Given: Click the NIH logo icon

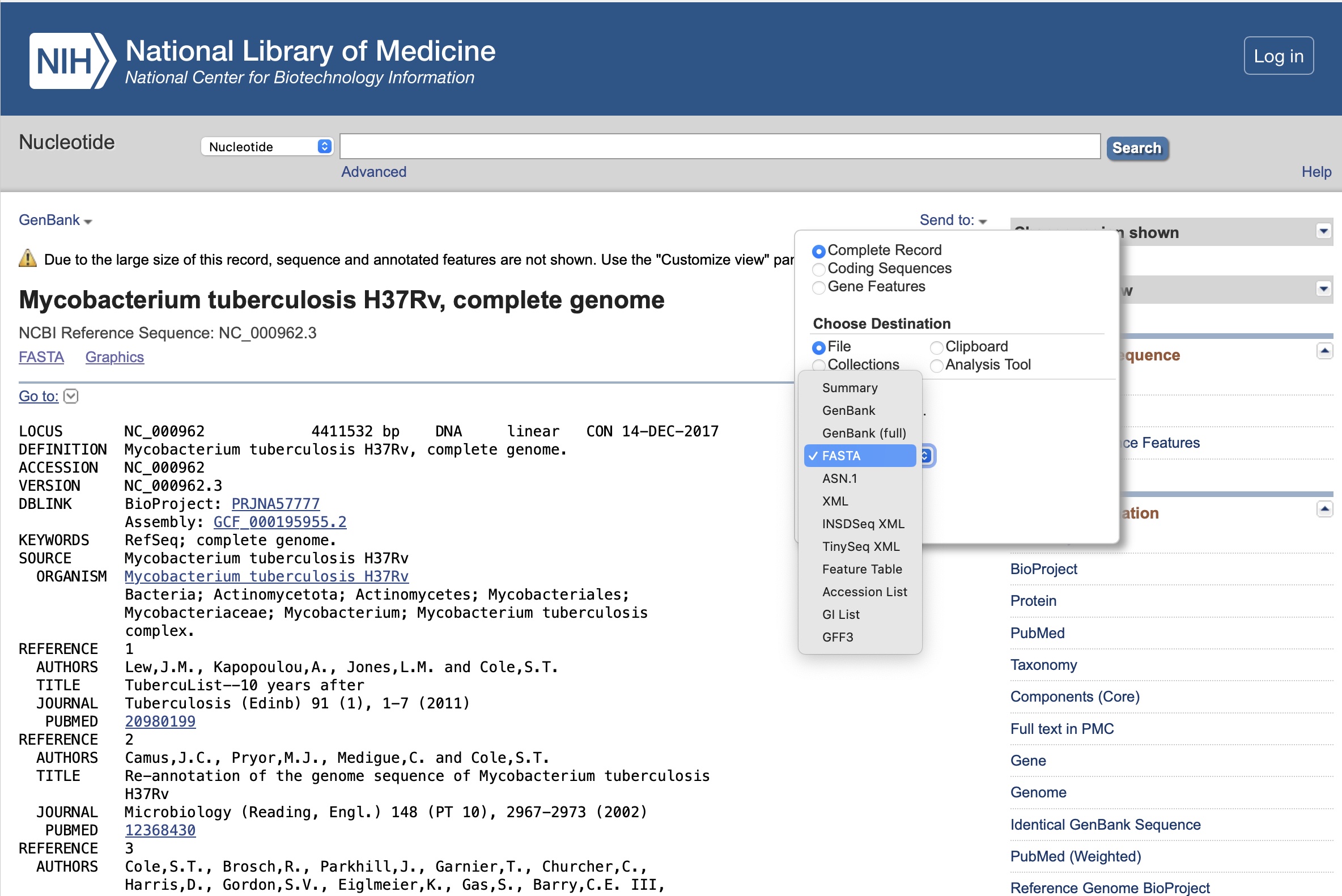Looking at the screenshot, I should [x=71, y=61].
